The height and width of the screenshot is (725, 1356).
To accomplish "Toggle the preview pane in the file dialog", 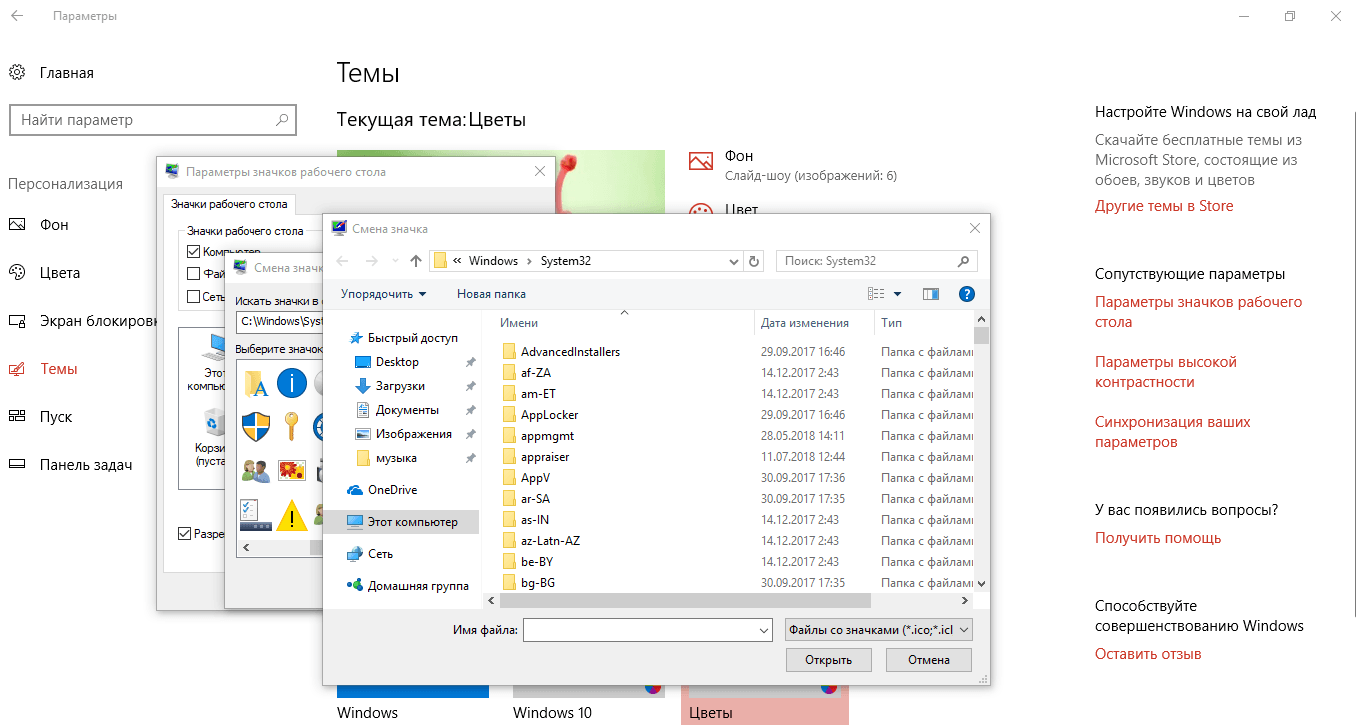I will coord(931,294).
